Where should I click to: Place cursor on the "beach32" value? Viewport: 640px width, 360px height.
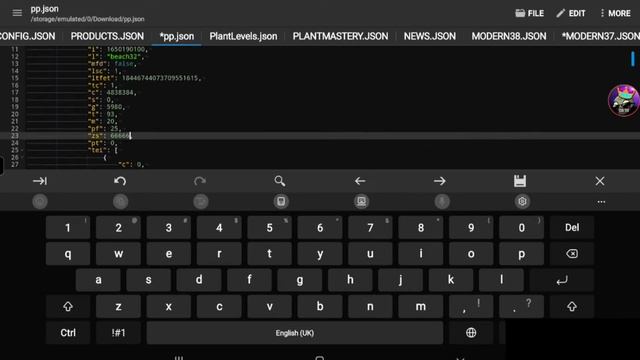(x=123, y=56)
